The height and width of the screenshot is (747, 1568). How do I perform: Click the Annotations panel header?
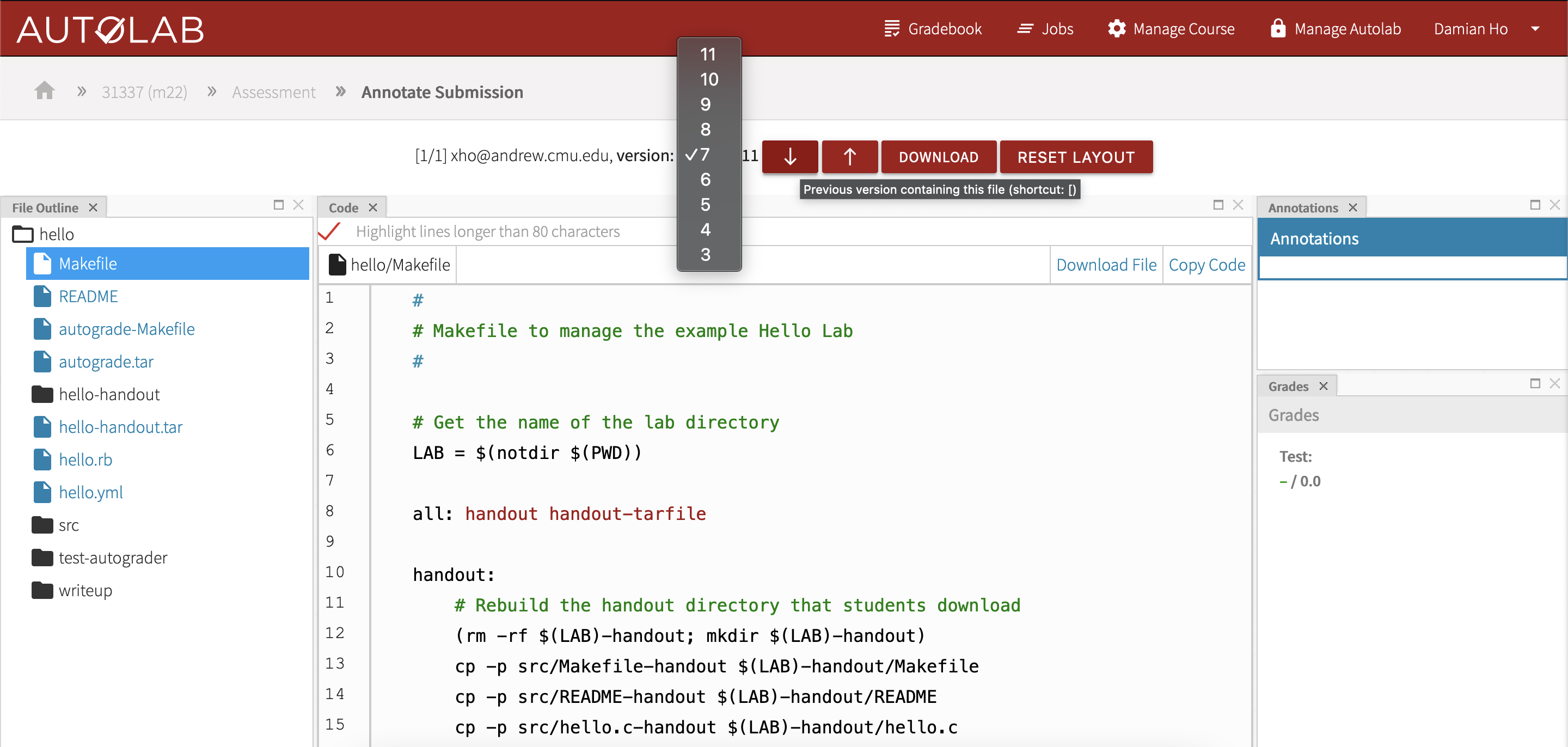click(x=1412, y=238)
